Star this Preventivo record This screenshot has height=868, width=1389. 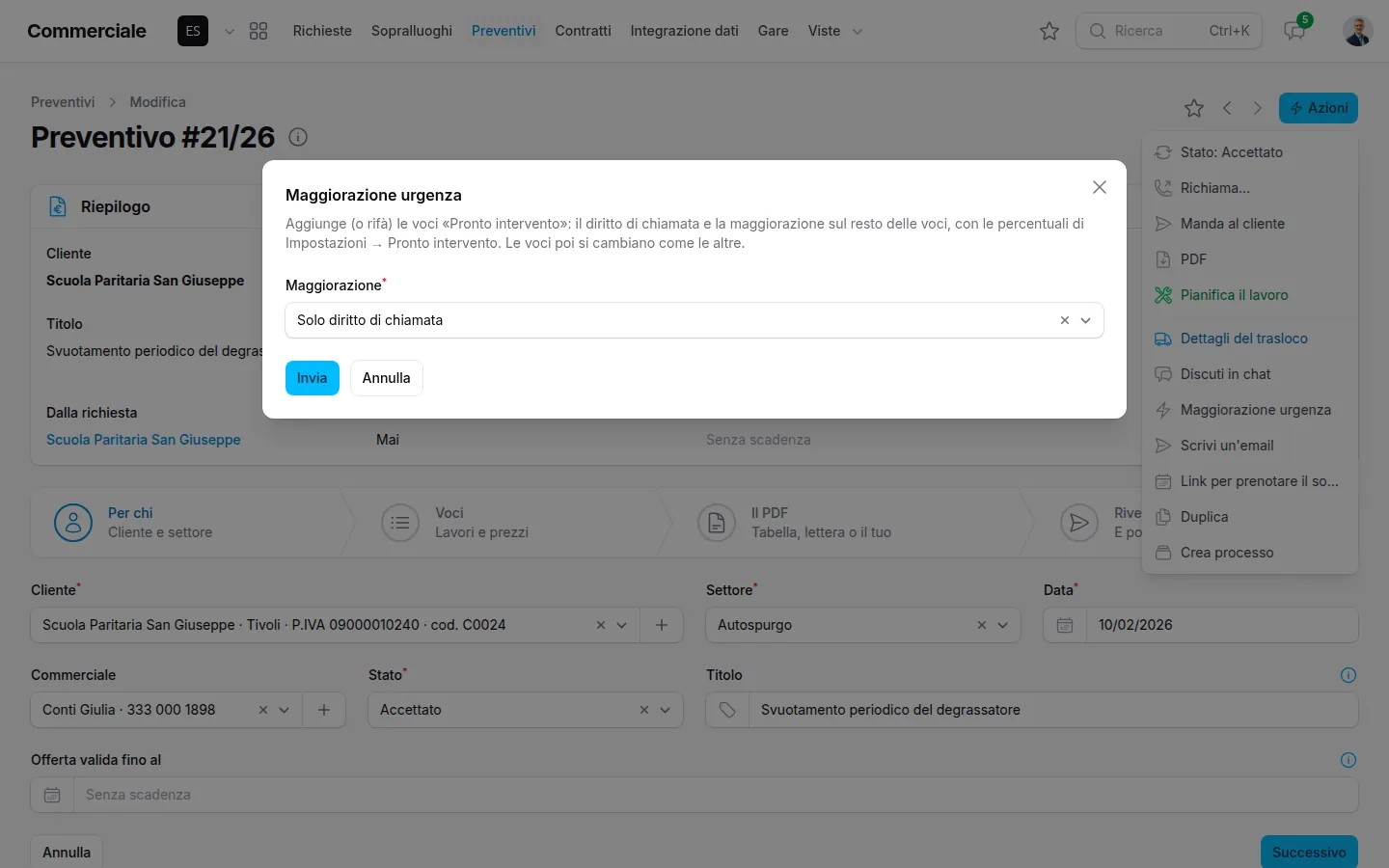coord(1194,108)
